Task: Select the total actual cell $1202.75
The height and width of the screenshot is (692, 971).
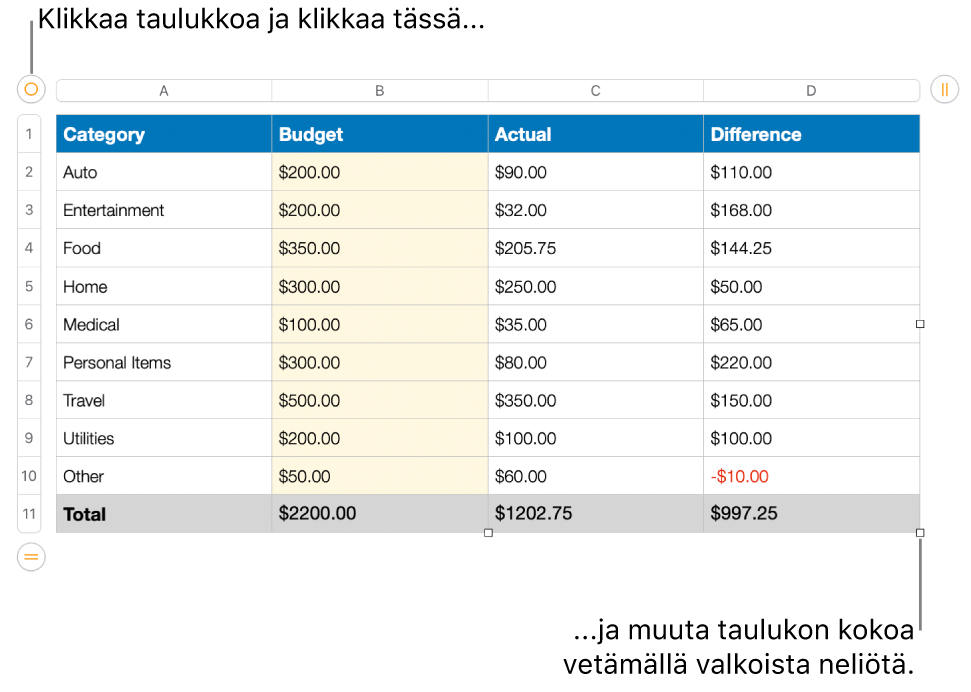Action: click(596, 514)
